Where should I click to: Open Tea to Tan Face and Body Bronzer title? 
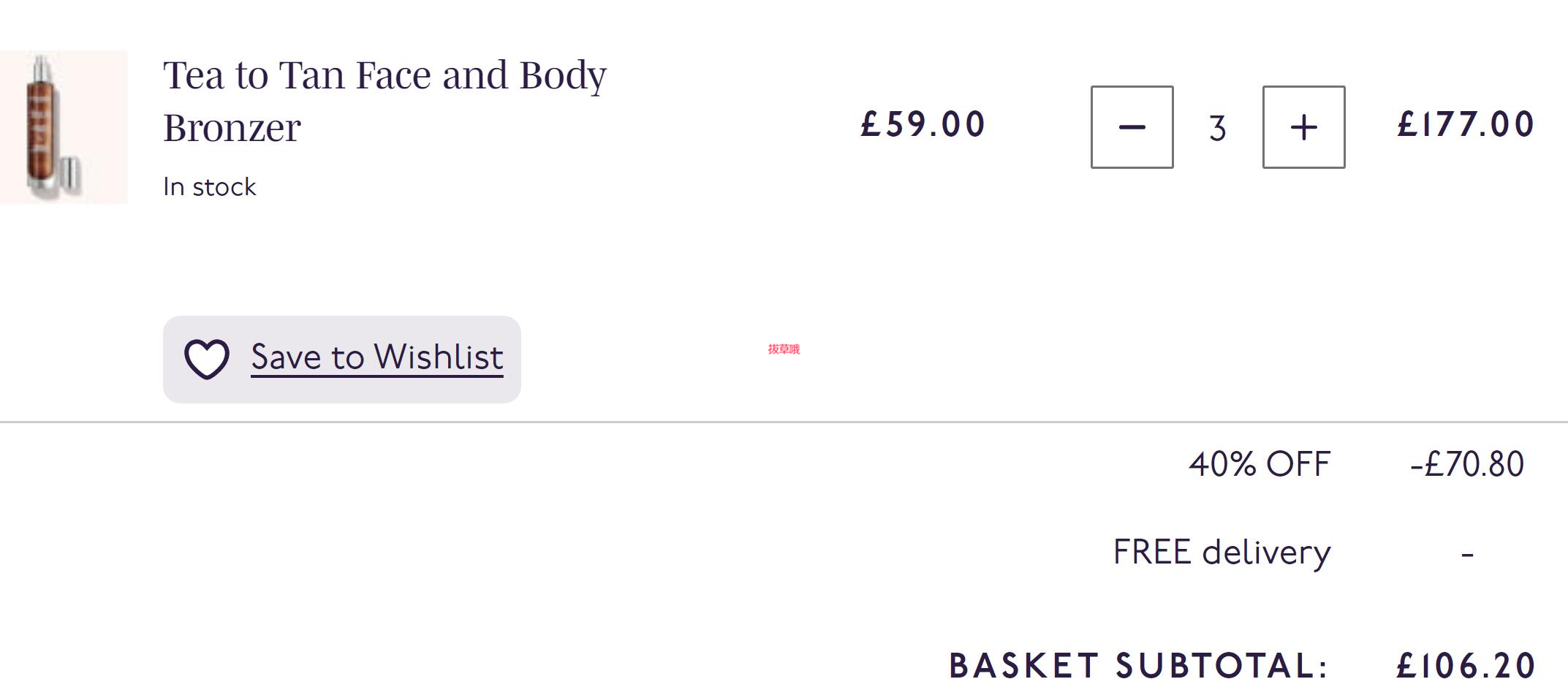pos(385,101)
